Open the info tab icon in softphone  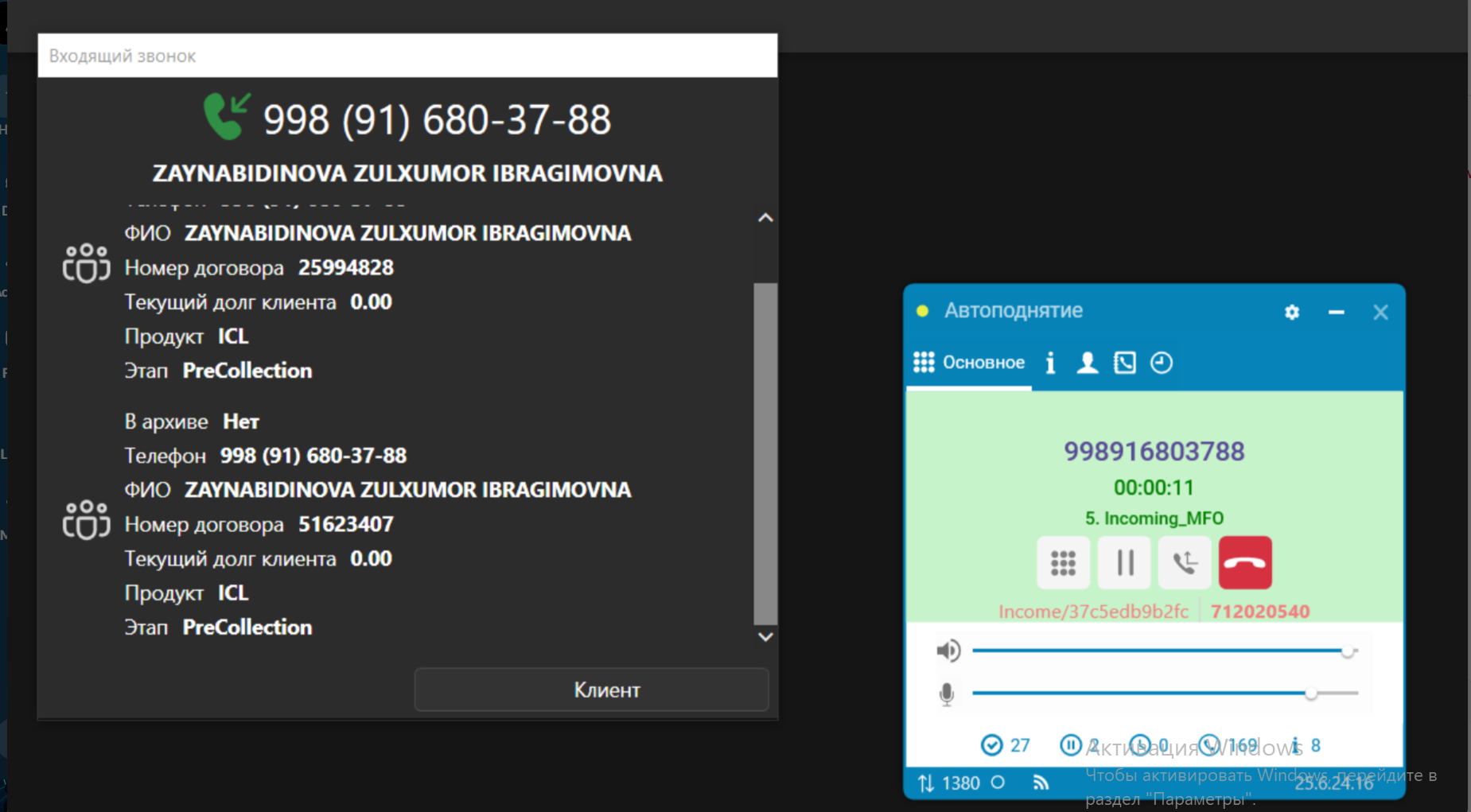pyautogui.click(x=1050, y=363)
